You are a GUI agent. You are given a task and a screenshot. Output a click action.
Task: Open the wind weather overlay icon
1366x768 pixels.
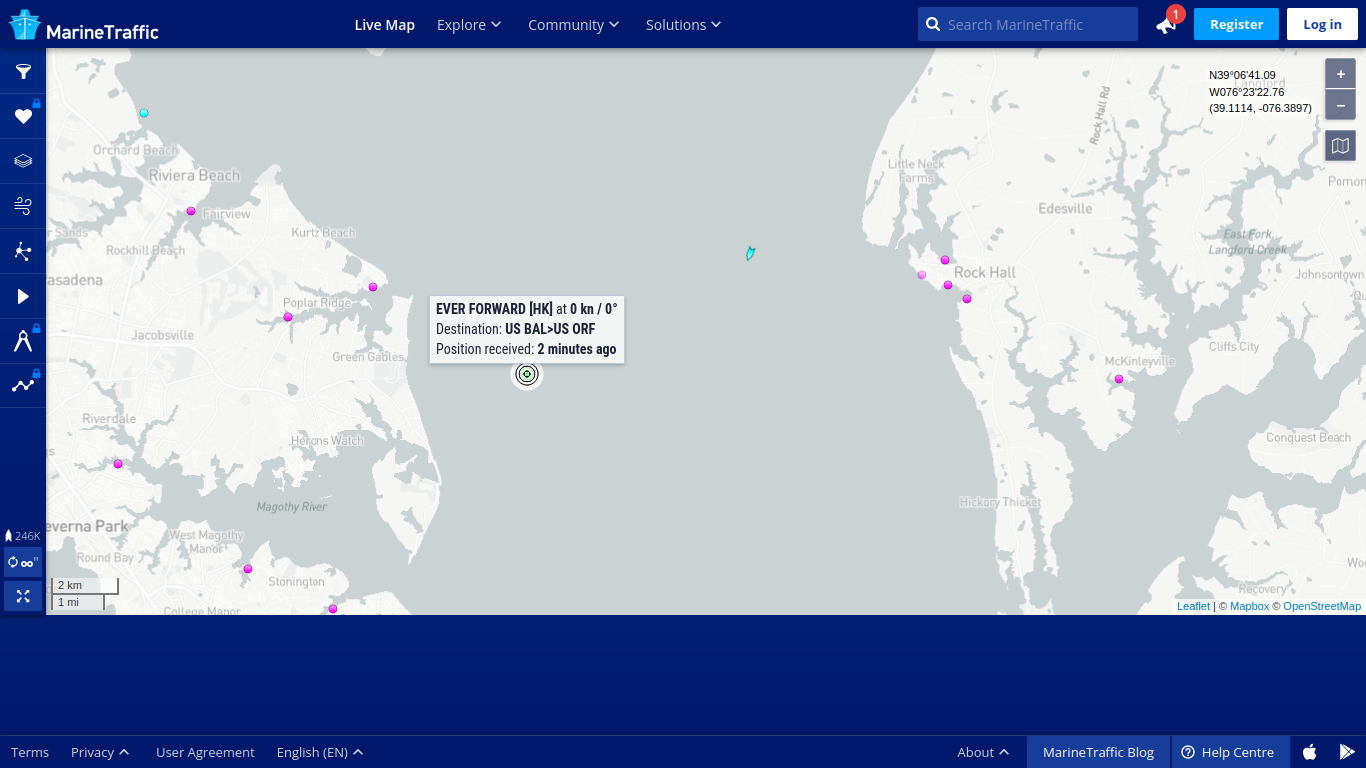(x=23, y=206)
